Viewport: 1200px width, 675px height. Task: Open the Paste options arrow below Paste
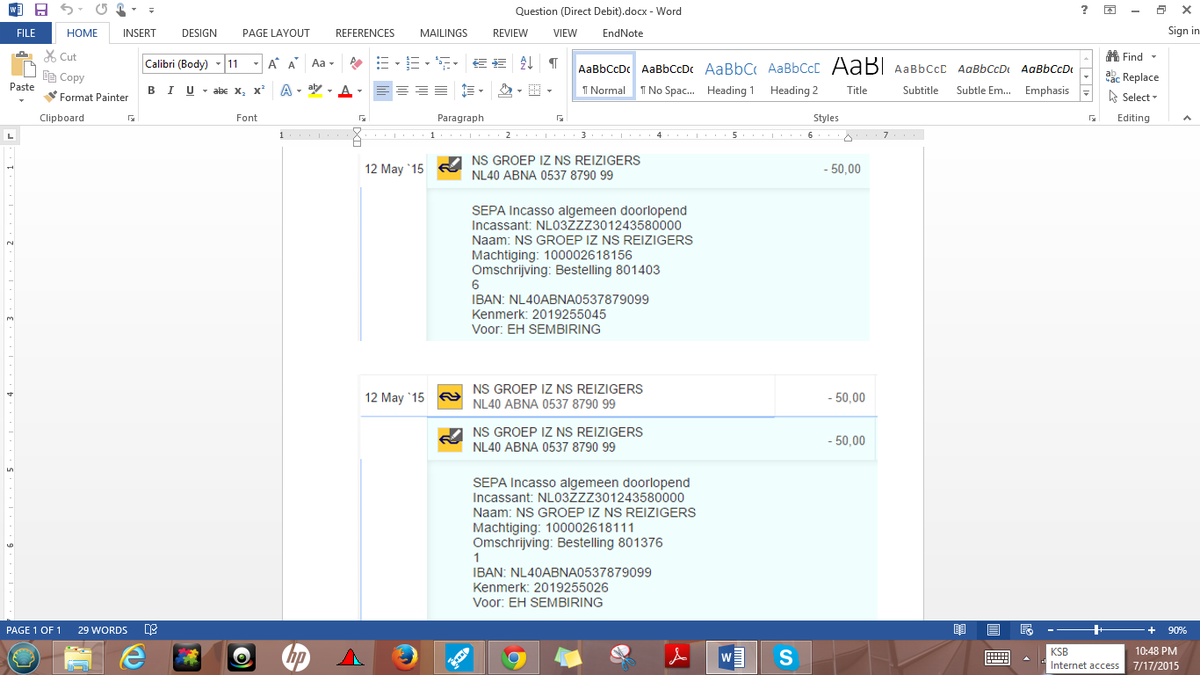coord(21,100)
